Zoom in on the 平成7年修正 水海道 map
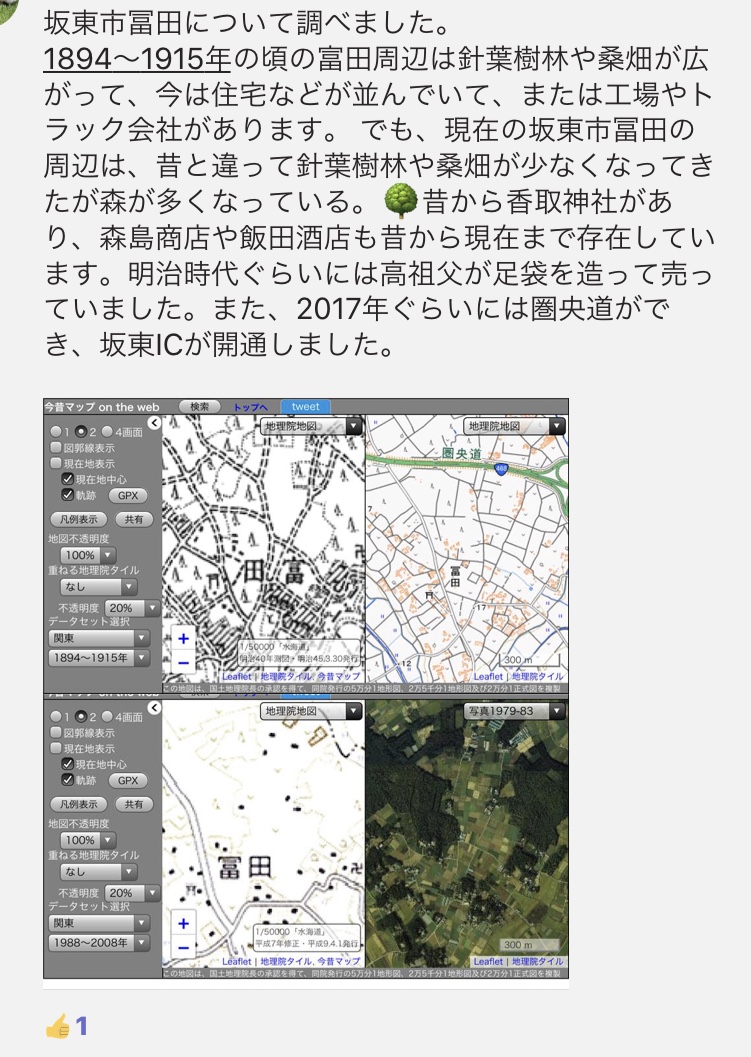This screenshot has height=1057, width=751. 183,924
